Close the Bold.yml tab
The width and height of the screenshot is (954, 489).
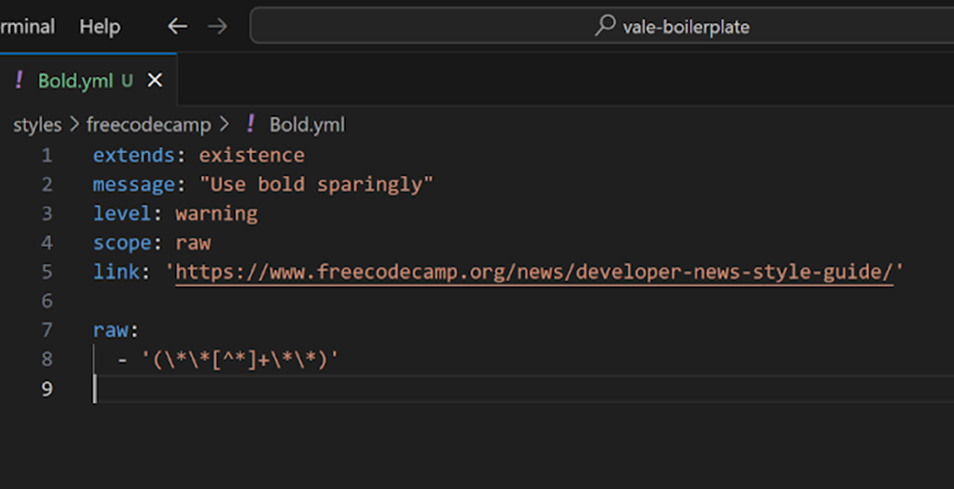(155, 80)
